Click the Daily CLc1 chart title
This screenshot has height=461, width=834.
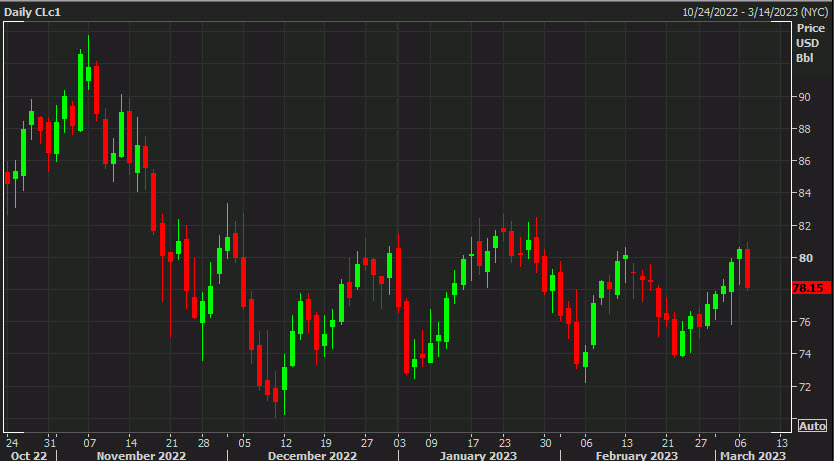(32, 12)
